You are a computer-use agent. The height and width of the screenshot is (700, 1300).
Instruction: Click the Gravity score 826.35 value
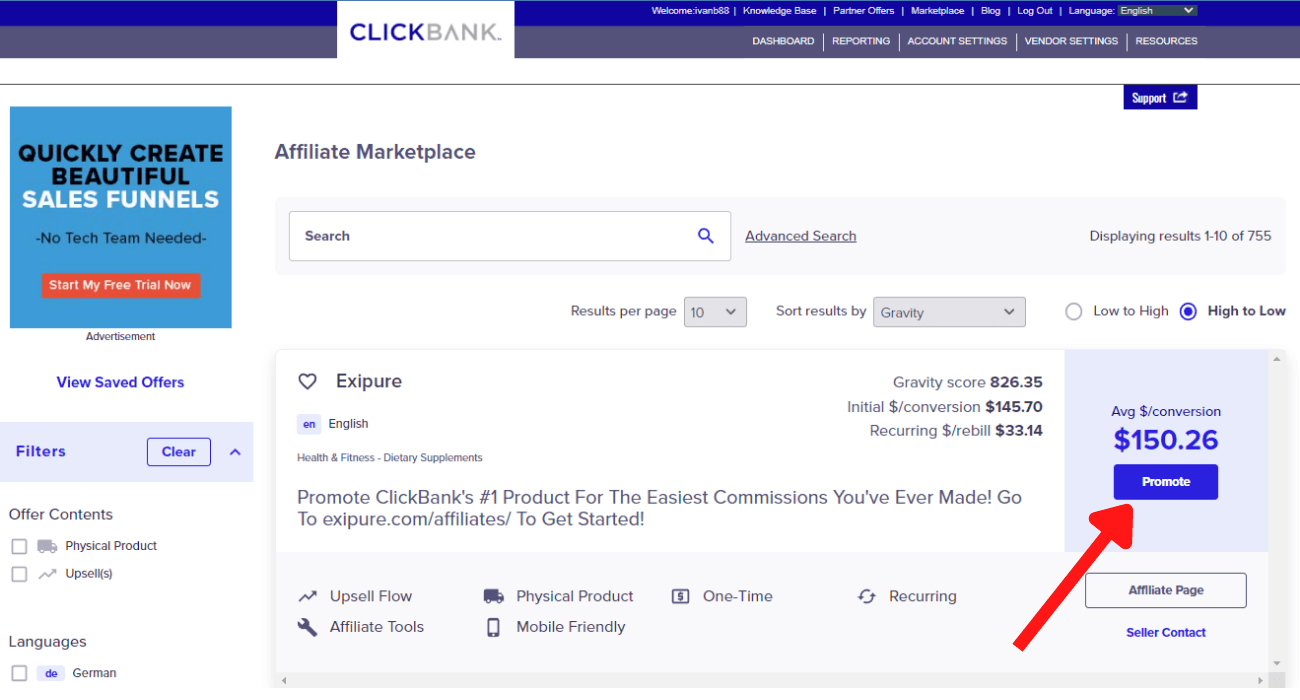(1016, 382)
